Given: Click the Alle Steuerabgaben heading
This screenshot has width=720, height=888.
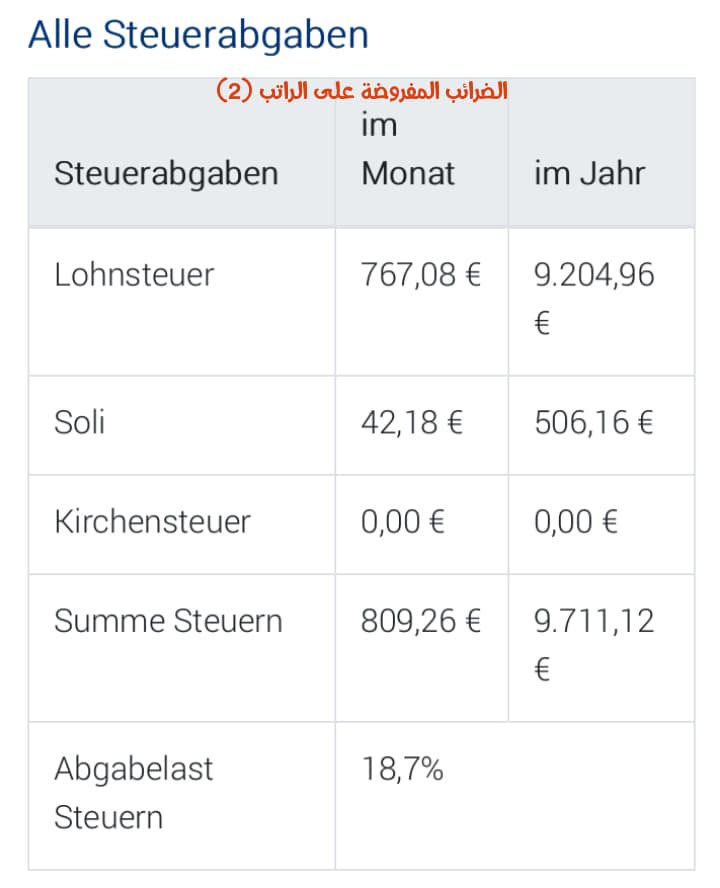Looking at the screenshot, I should point(198,35).
